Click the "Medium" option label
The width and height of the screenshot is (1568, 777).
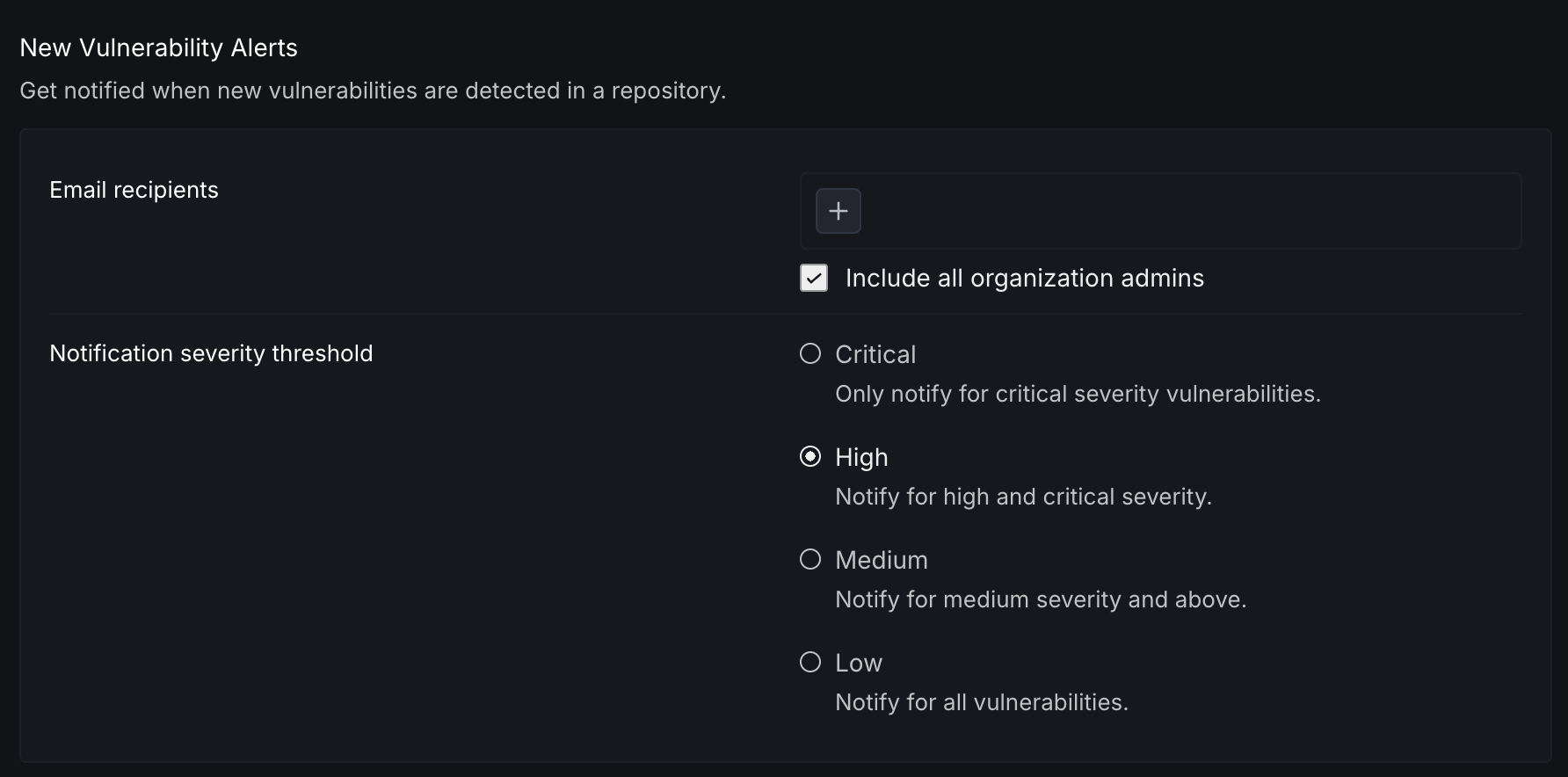pyautogui.click(x=882, y=560)
